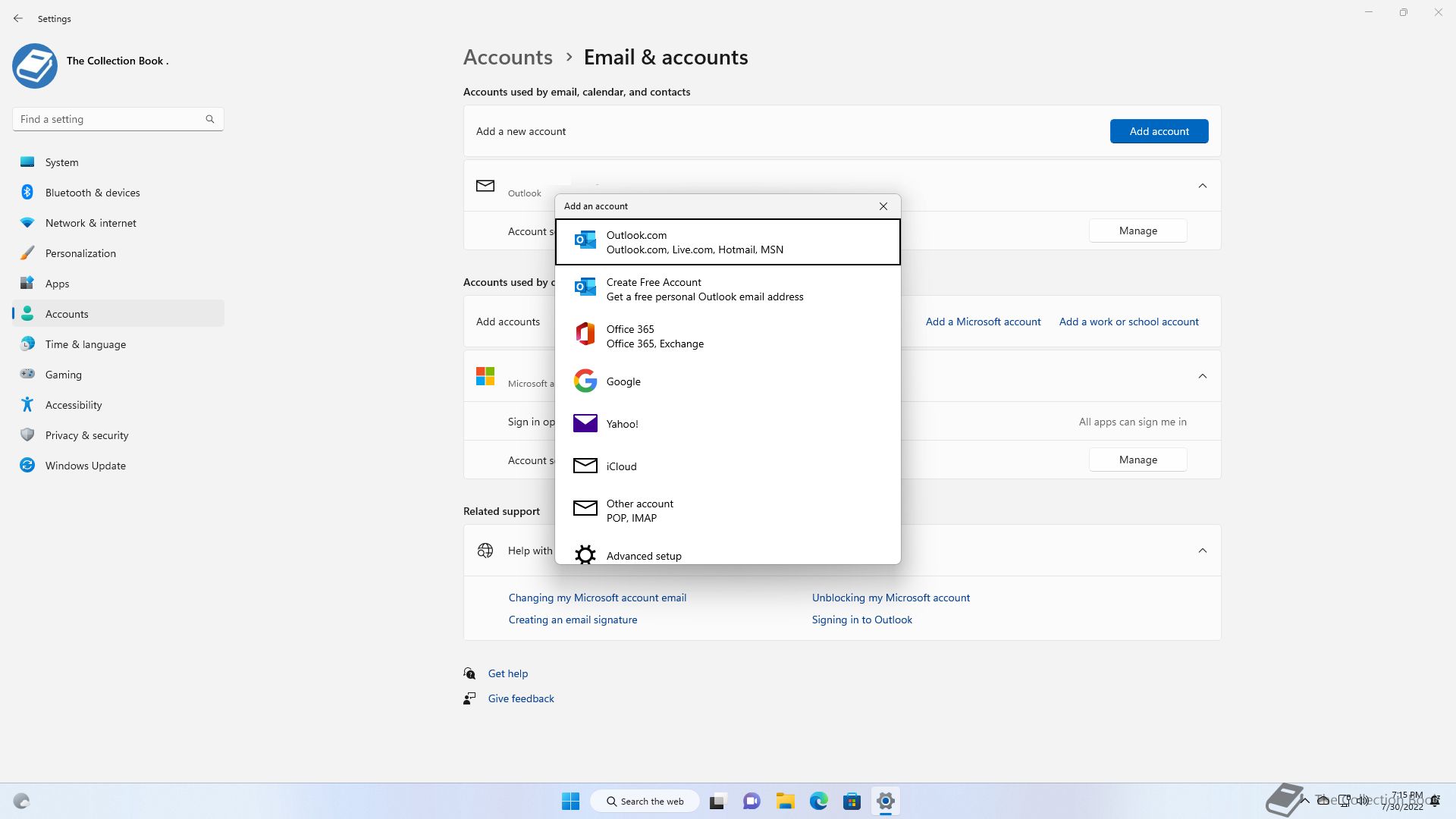Click the Office 365 logo icon
Viewport: 1456px width, 819px height.
tap(585, 334)
